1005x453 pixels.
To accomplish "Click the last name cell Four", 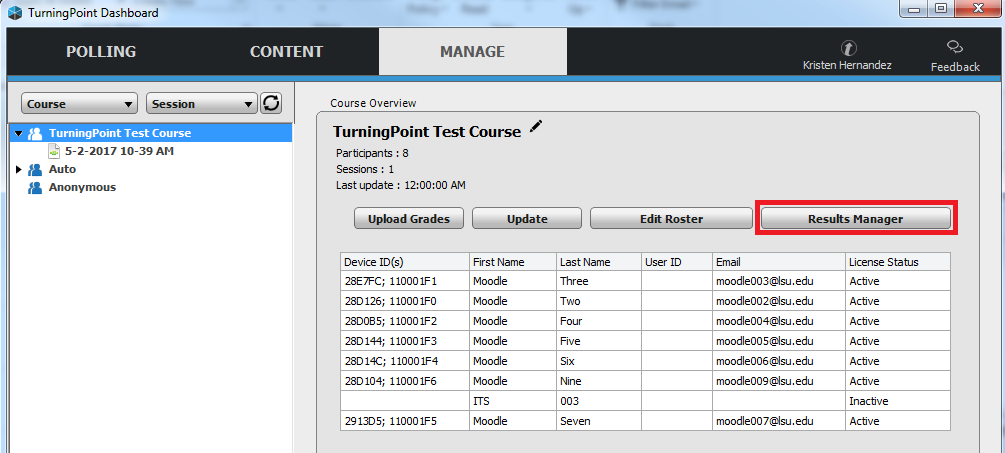I will 599,320.
